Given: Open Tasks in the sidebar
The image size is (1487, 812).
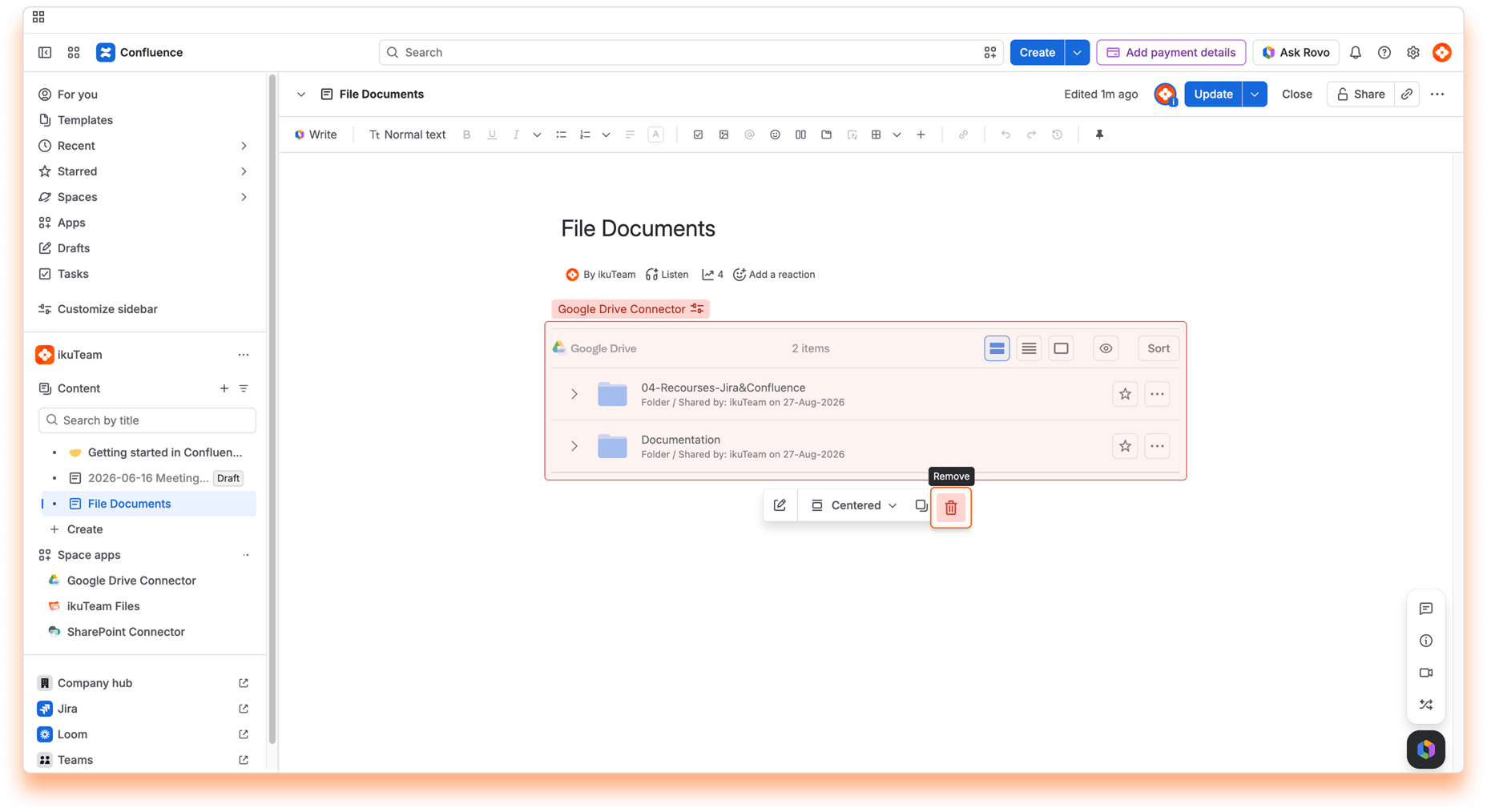Looking at the screenshot, I should [x=73, y=274].
